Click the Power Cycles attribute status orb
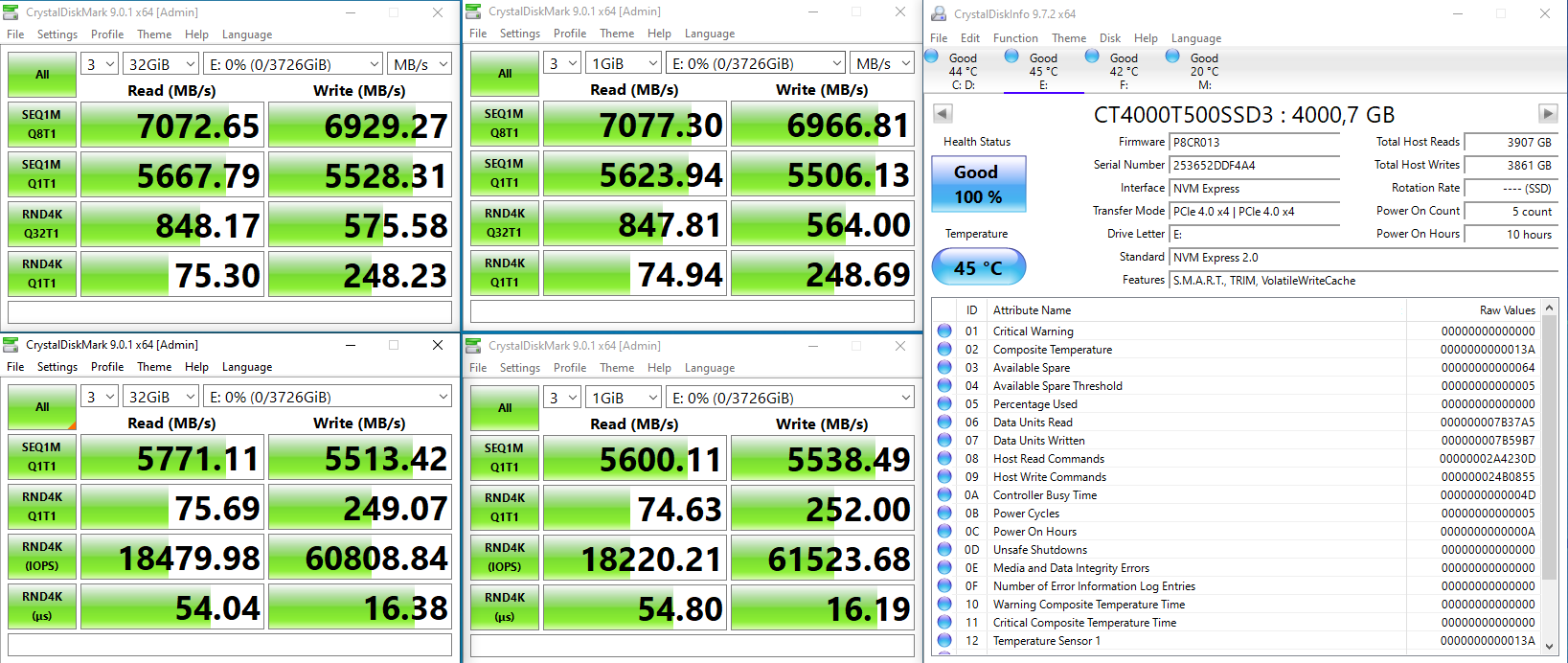The height and width of the screenshot is (663, 1568). 944,514
